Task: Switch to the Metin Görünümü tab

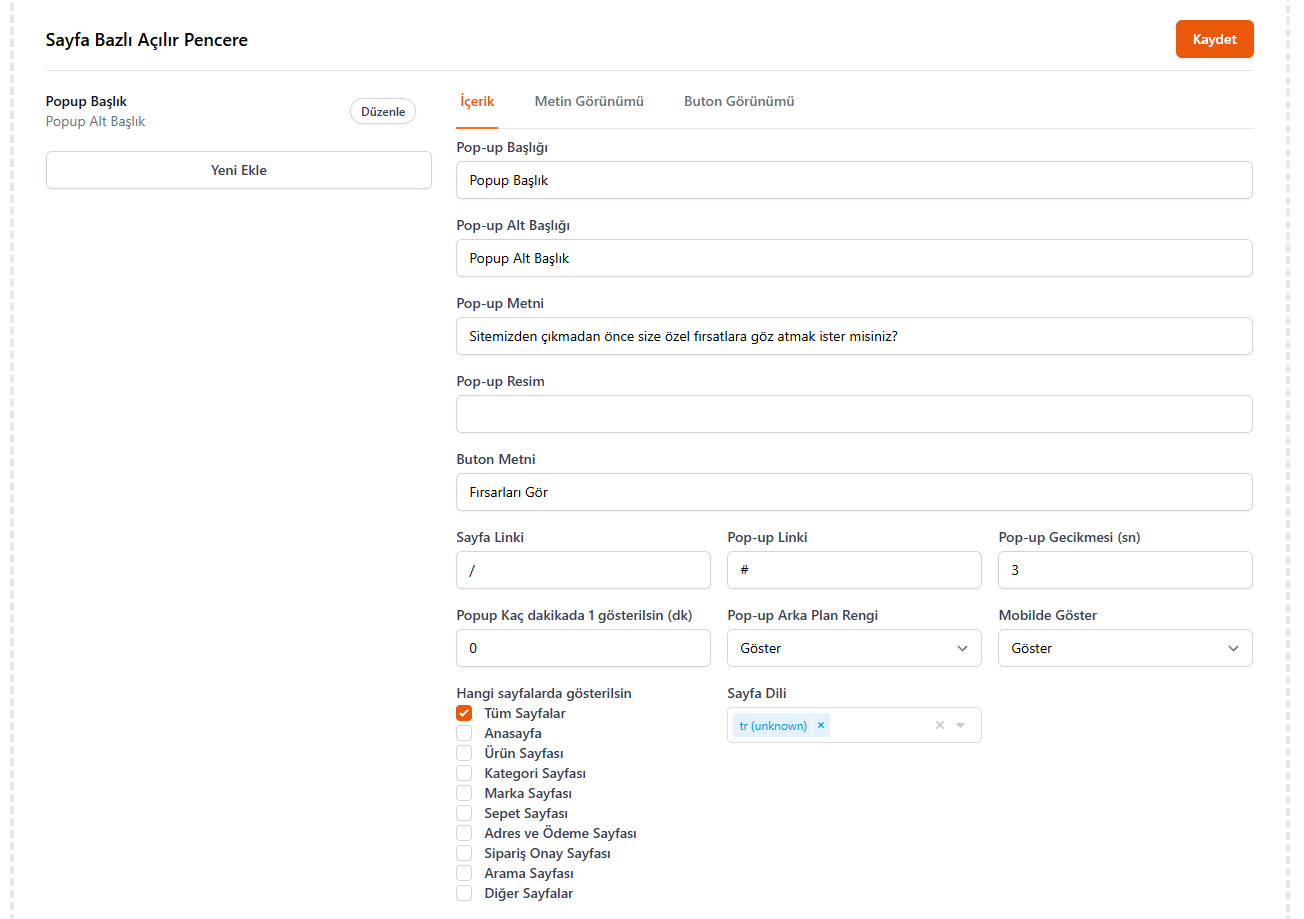Action: (x=589, y=102)
